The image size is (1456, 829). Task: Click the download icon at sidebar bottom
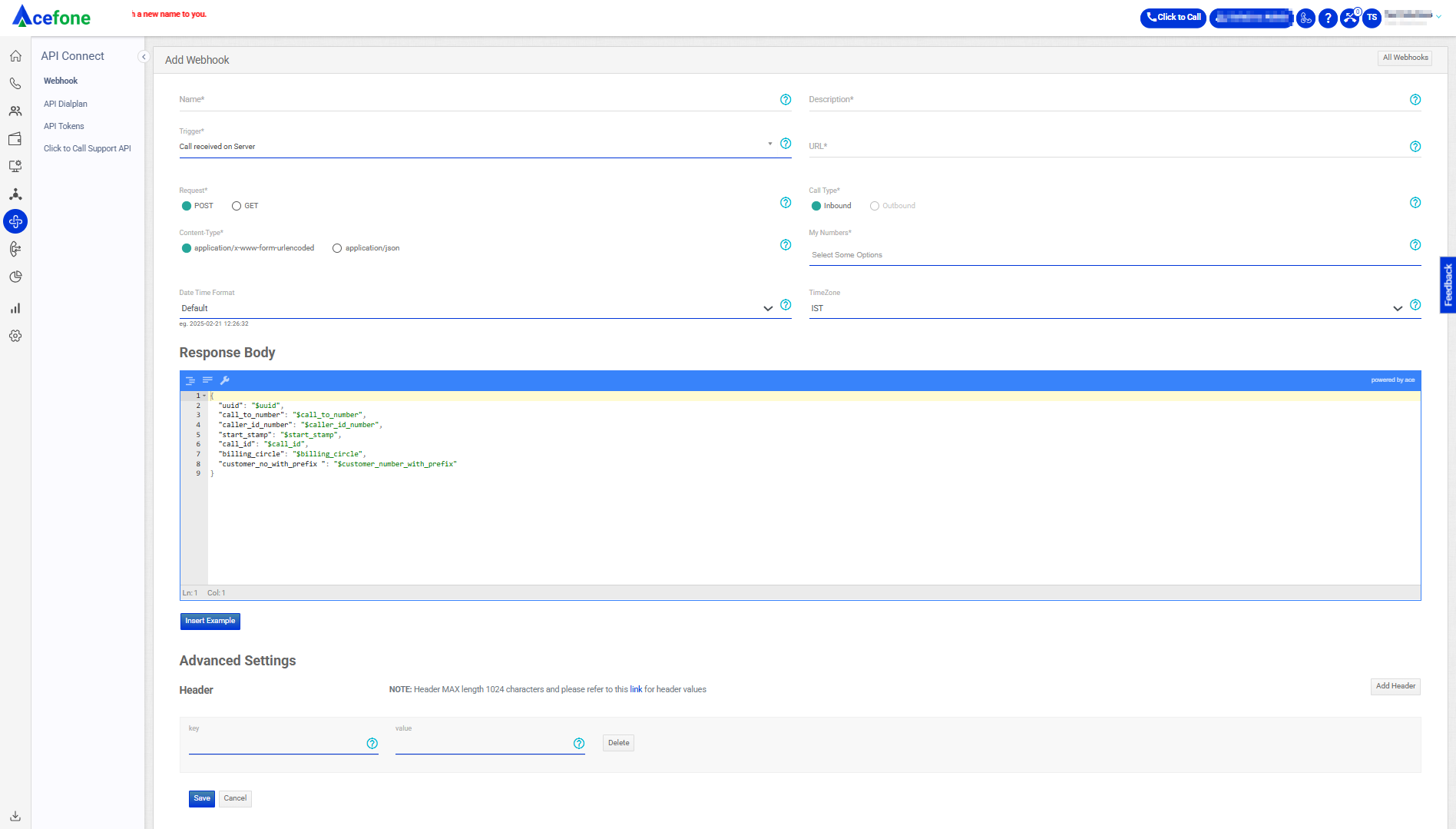click(x=15, y=816)
